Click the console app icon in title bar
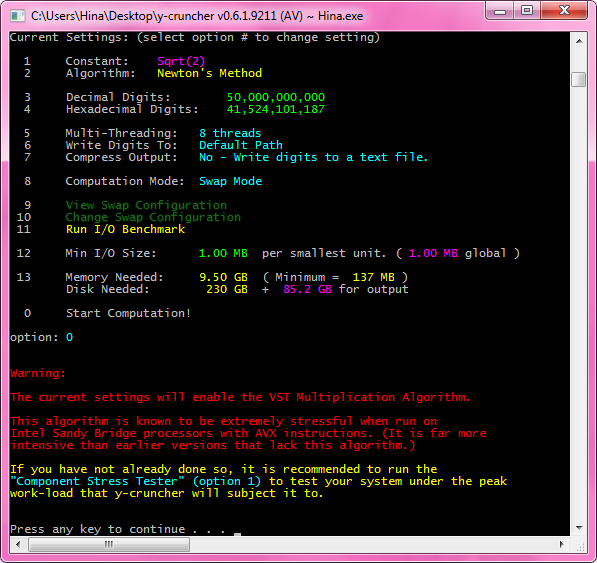Screen dimensions: 597x563 (17, 16)
